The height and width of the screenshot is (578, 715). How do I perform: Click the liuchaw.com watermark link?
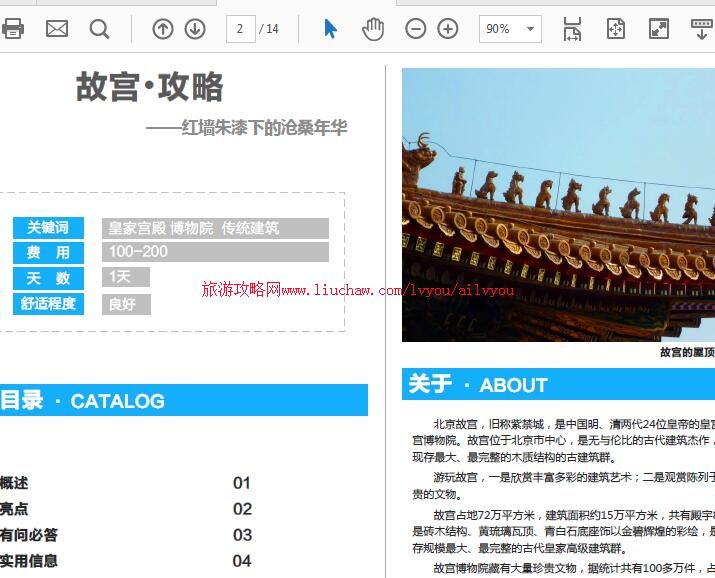[358, 290]
